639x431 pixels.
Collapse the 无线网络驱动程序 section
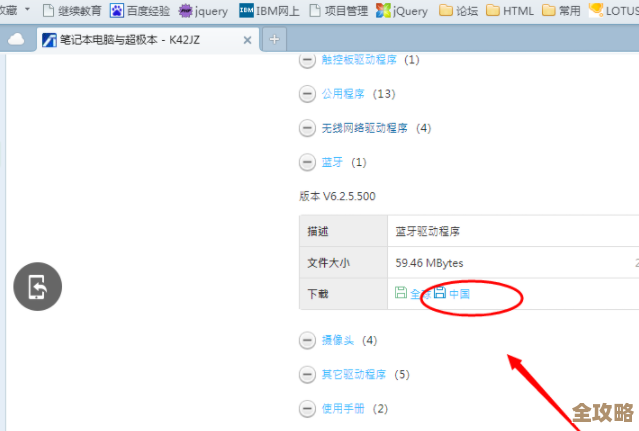pos(307,128)
